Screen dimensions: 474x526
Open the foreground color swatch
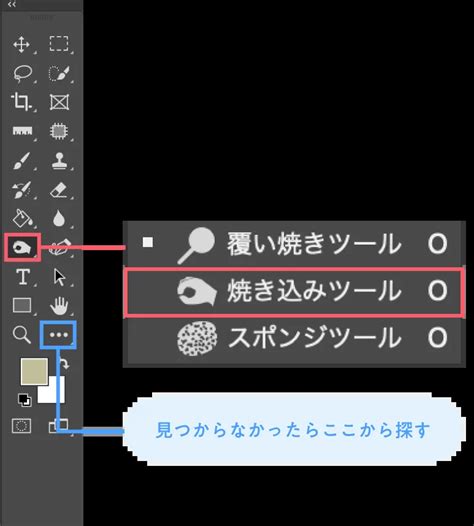pyautogui.click(x=34, y=371)
